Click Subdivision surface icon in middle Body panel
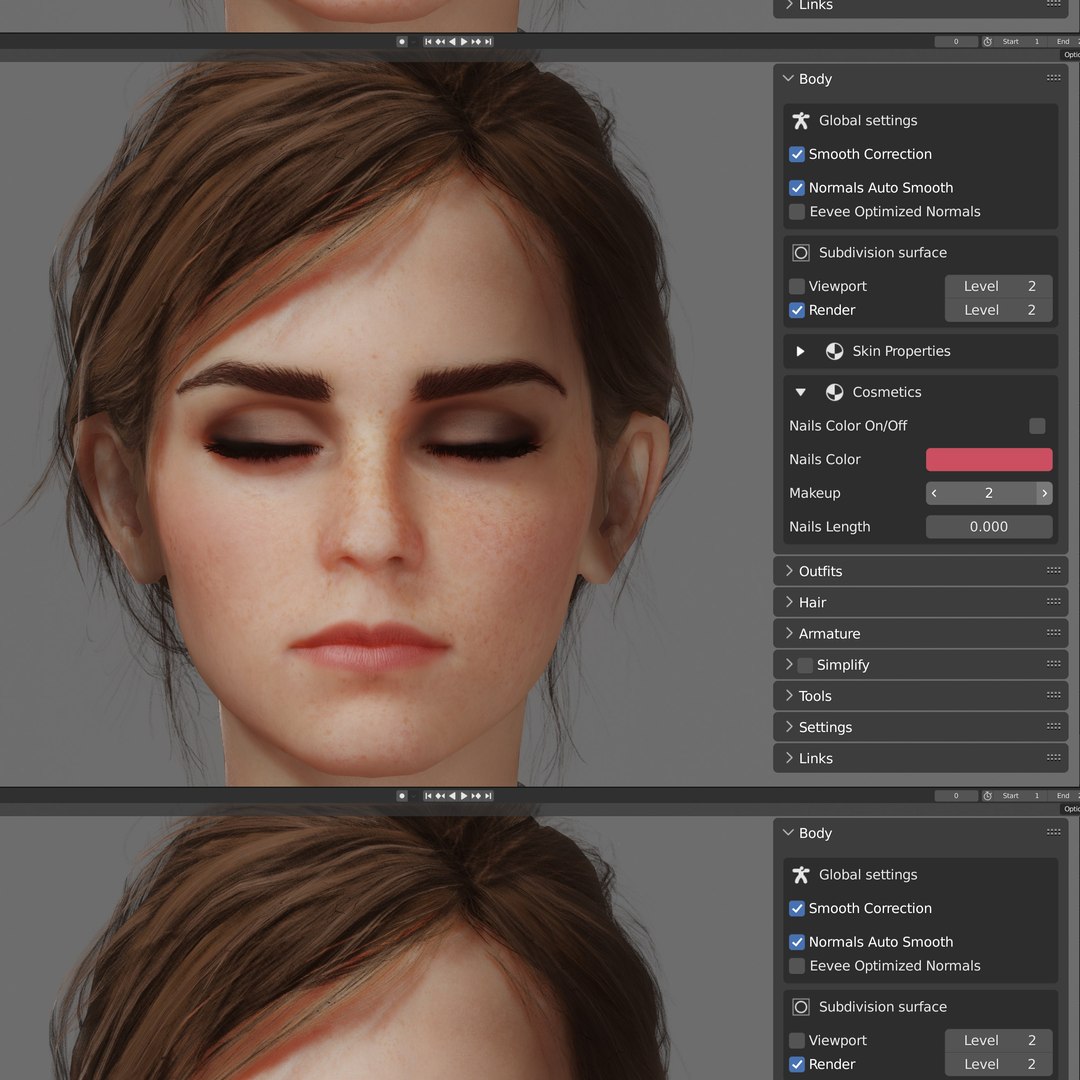Image resolution: width=1080 pixels, height=1080 pixels. click(x=800, y=253)
